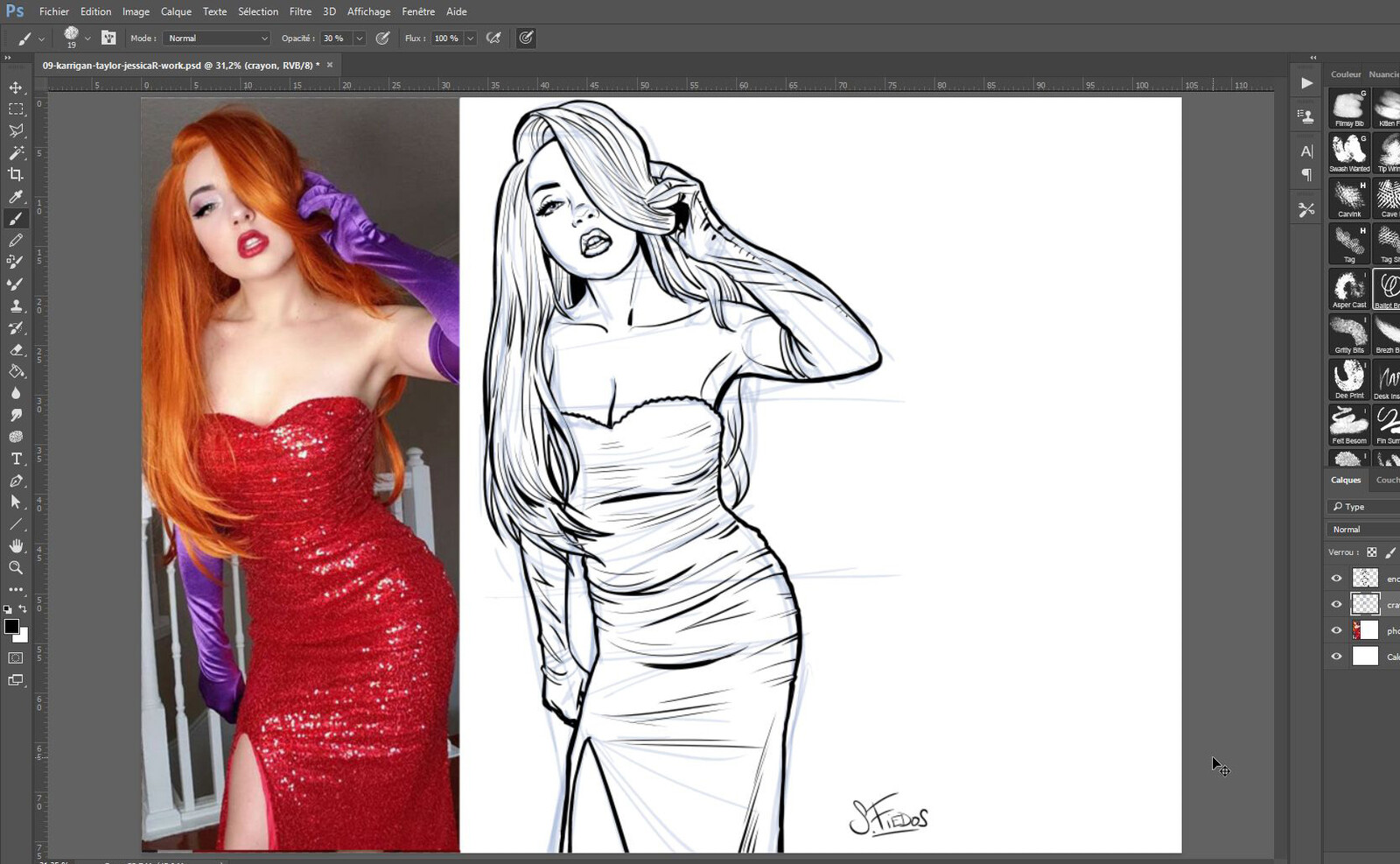Screen dimensions: 1400x864
Task: Select the Blur droplet tool
Action: coord(16,393)
